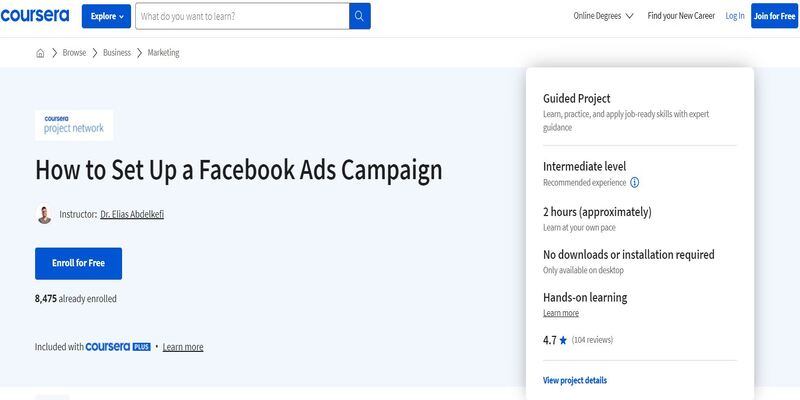This screenshot has height=400, width=800.
Task: Go to the Marketing breadcrumb
Action: tap(163, 53)
